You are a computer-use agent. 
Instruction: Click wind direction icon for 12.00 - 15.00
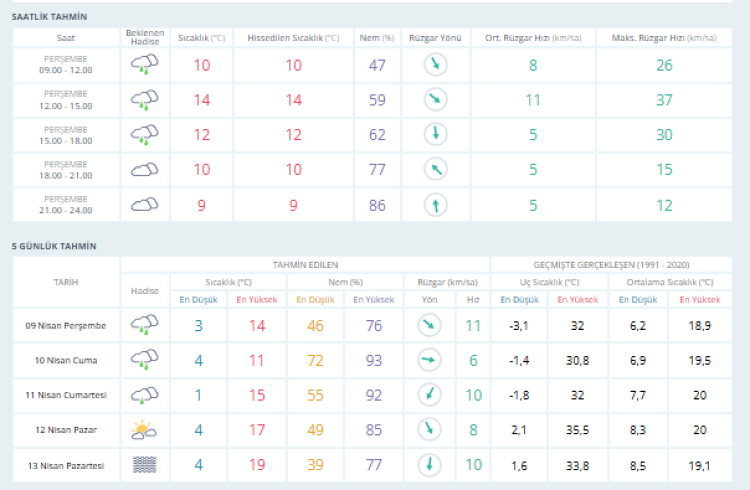pos(435,100)
